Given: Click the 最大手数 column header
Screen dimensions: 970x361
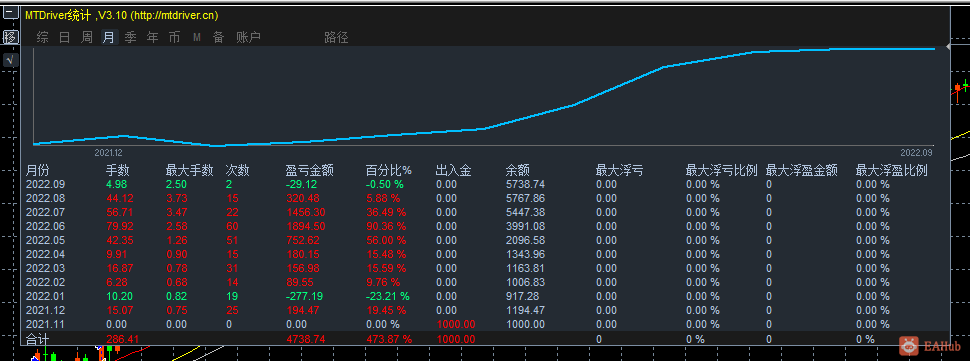Looking at the screenshot, I should (x=189, y=171).
